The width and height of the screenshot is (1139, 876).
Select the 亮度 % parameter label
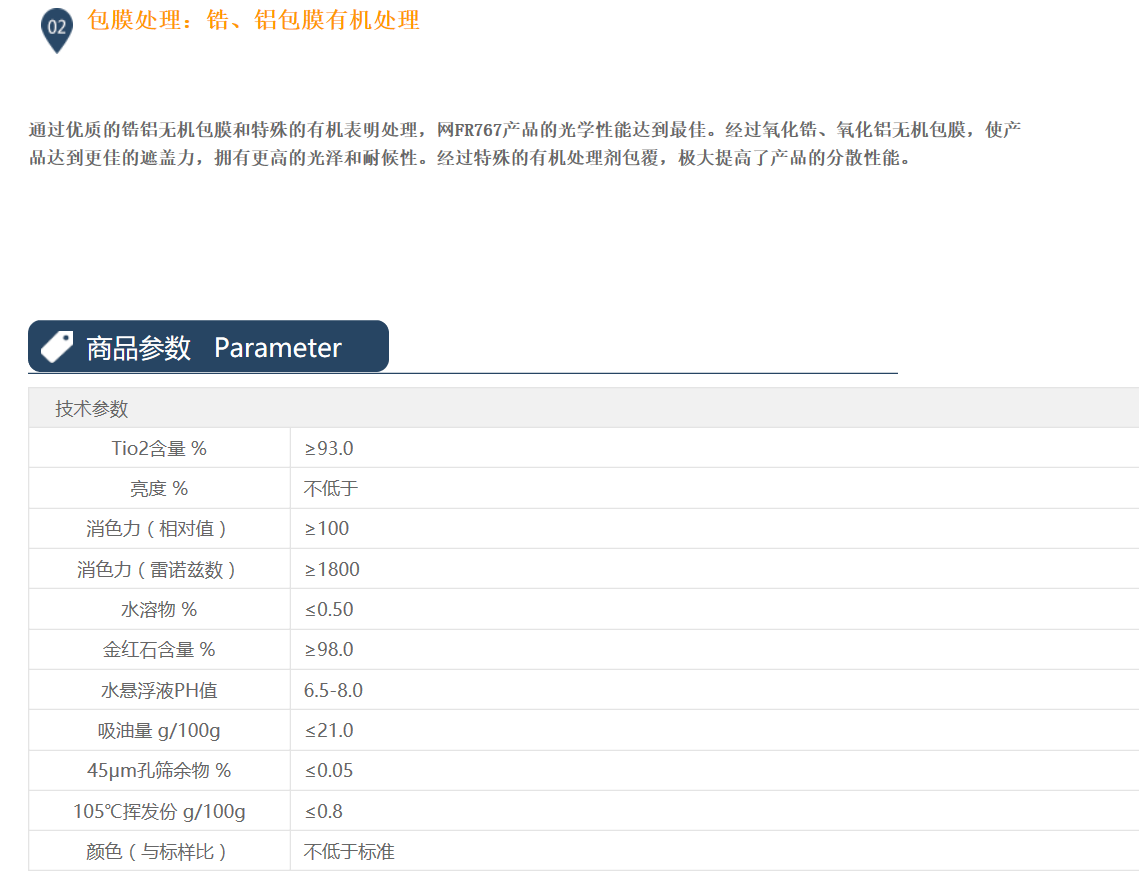coord(159,488)
